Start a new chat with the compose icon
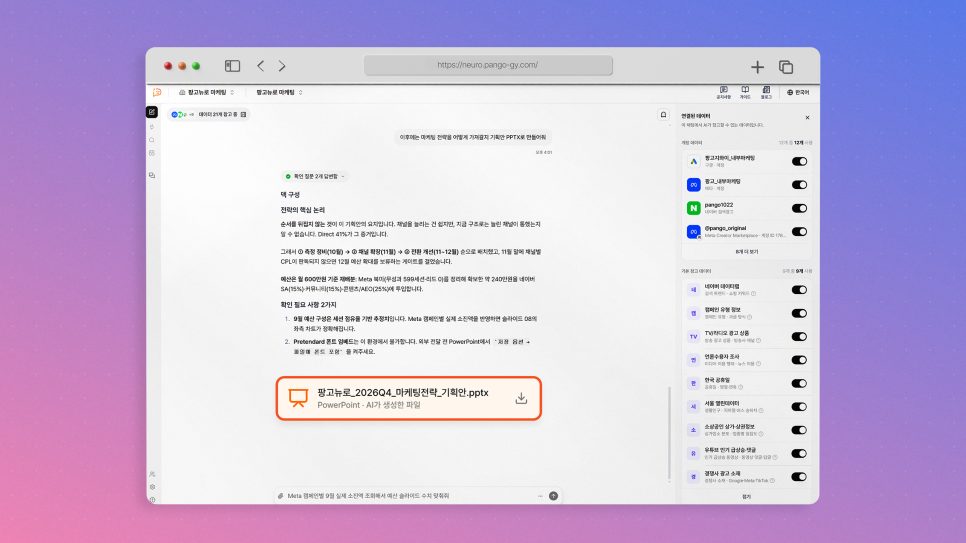 point(152,112)
